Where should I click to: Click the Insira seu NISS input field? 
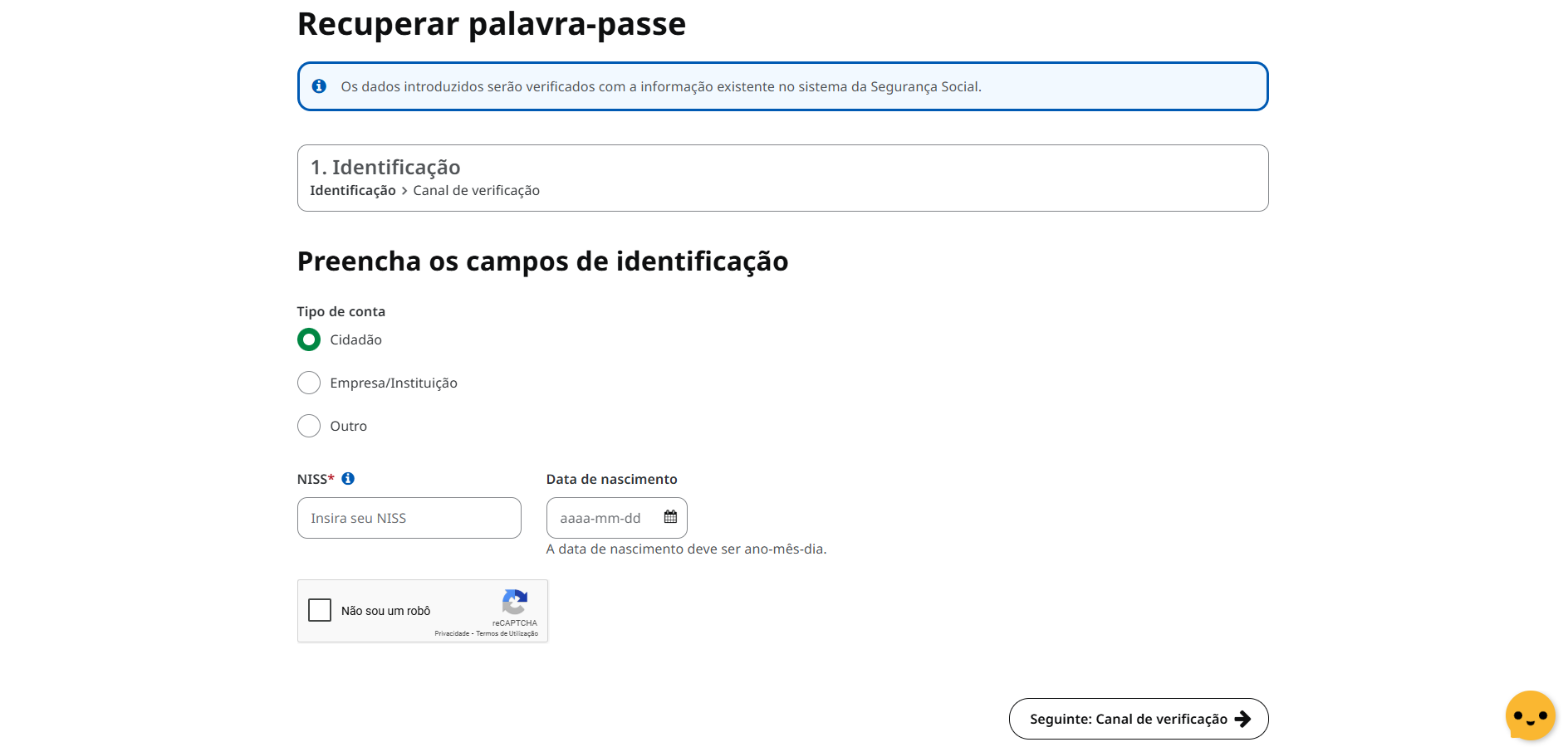pyautogui.click(x=409, y=517)
